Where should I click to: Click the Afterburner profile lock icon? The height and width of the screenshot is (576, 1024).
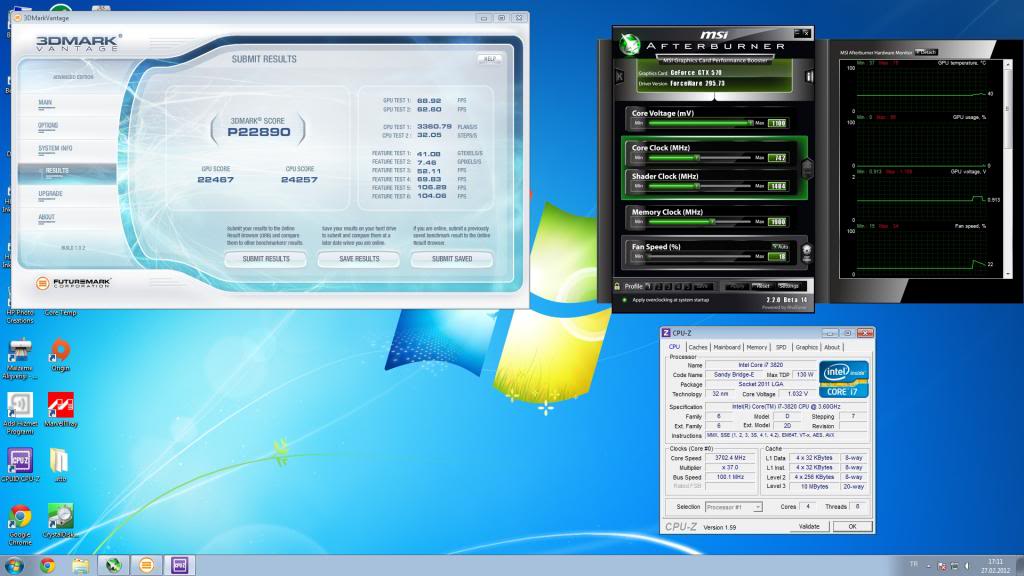coord(617,286)
